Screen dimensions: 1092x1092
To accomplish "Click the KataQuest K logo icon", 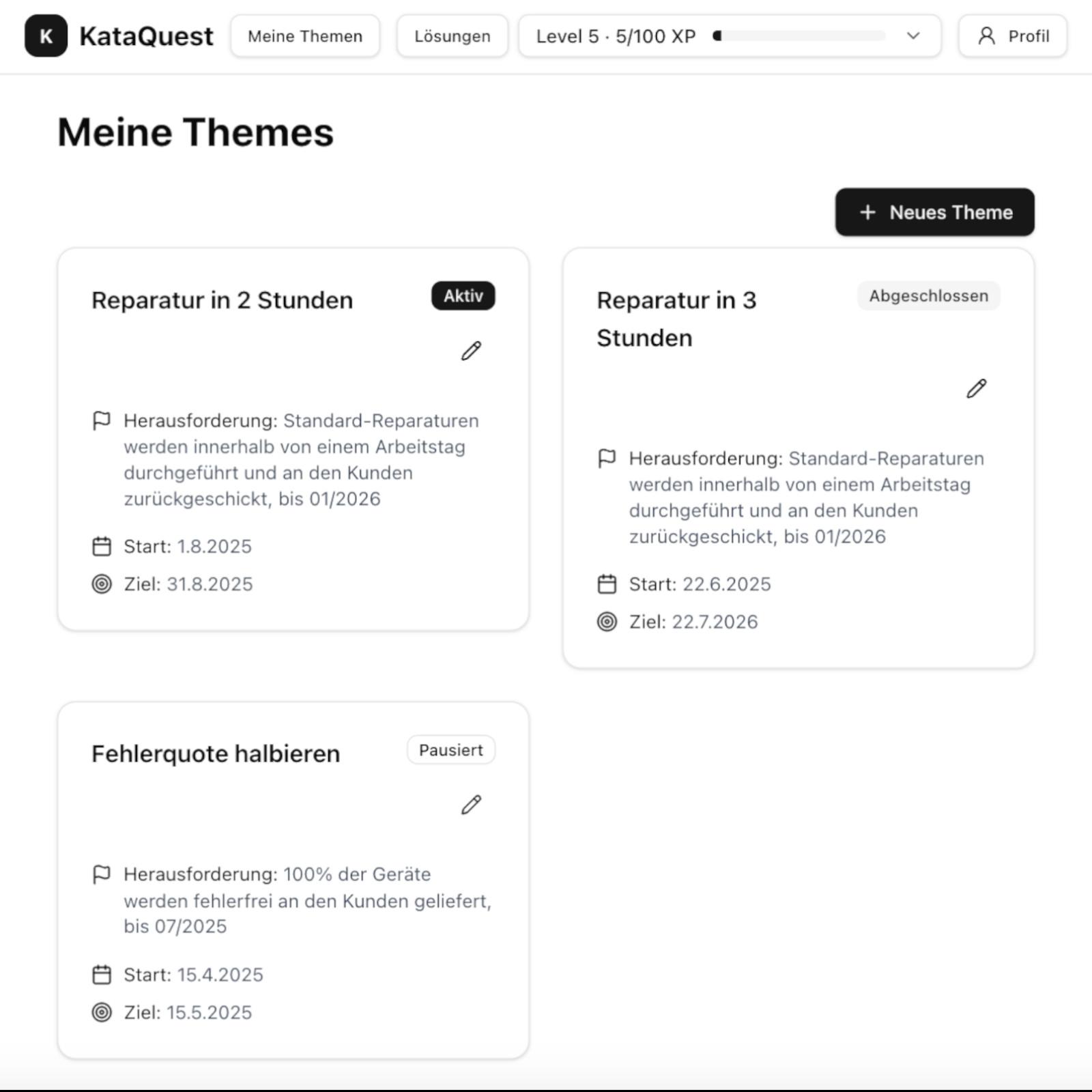I will tap(46, 36).
